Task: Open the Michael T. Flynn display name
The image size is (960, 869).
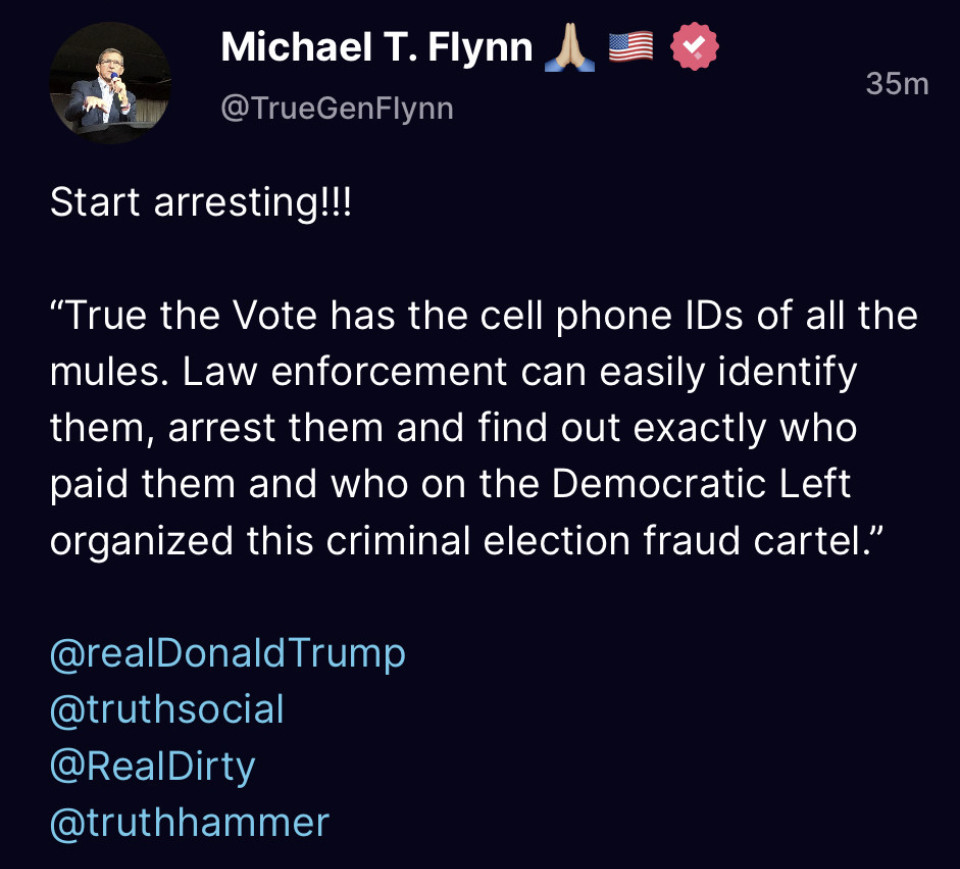Action: click(376, 47)
